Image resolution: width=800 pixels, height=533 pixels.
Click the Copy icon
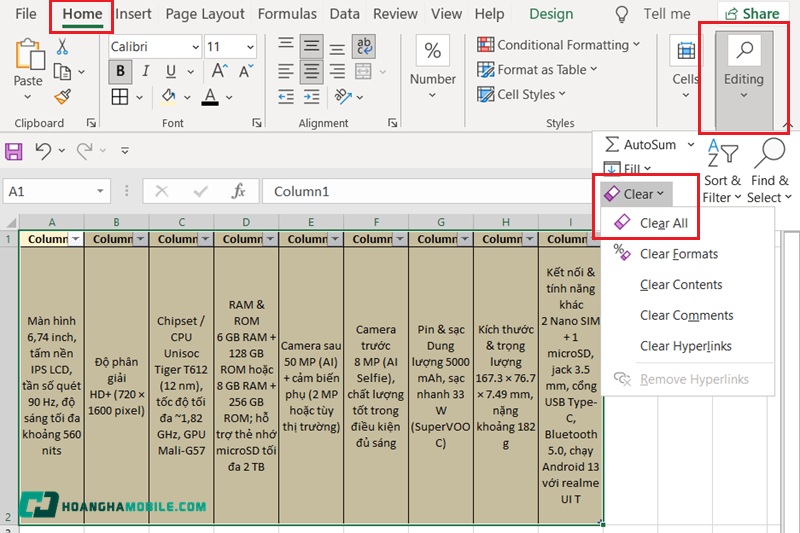(62, 72)
